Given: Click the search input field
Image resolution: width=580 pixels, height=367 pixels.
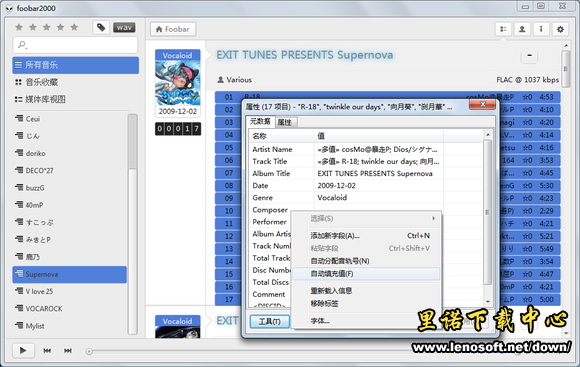Looking at the screenshot, I should 75,45.
